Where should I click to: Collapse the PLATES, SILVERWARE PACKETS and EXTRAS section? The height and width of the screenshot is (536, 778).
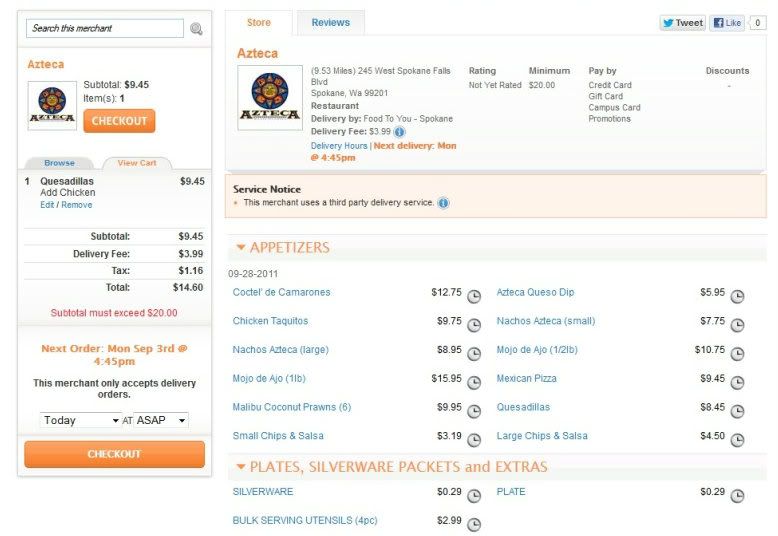tap(241, 467)
